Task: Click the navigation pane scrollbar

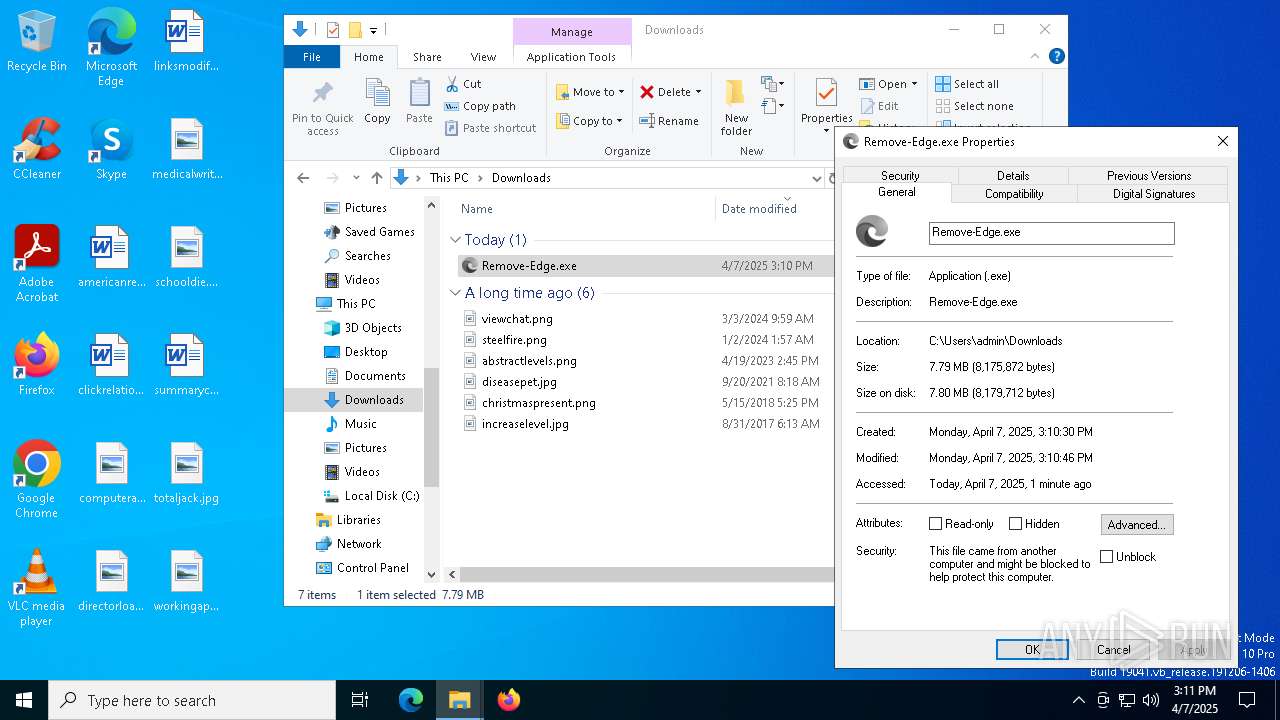Action: click(432, 427)
